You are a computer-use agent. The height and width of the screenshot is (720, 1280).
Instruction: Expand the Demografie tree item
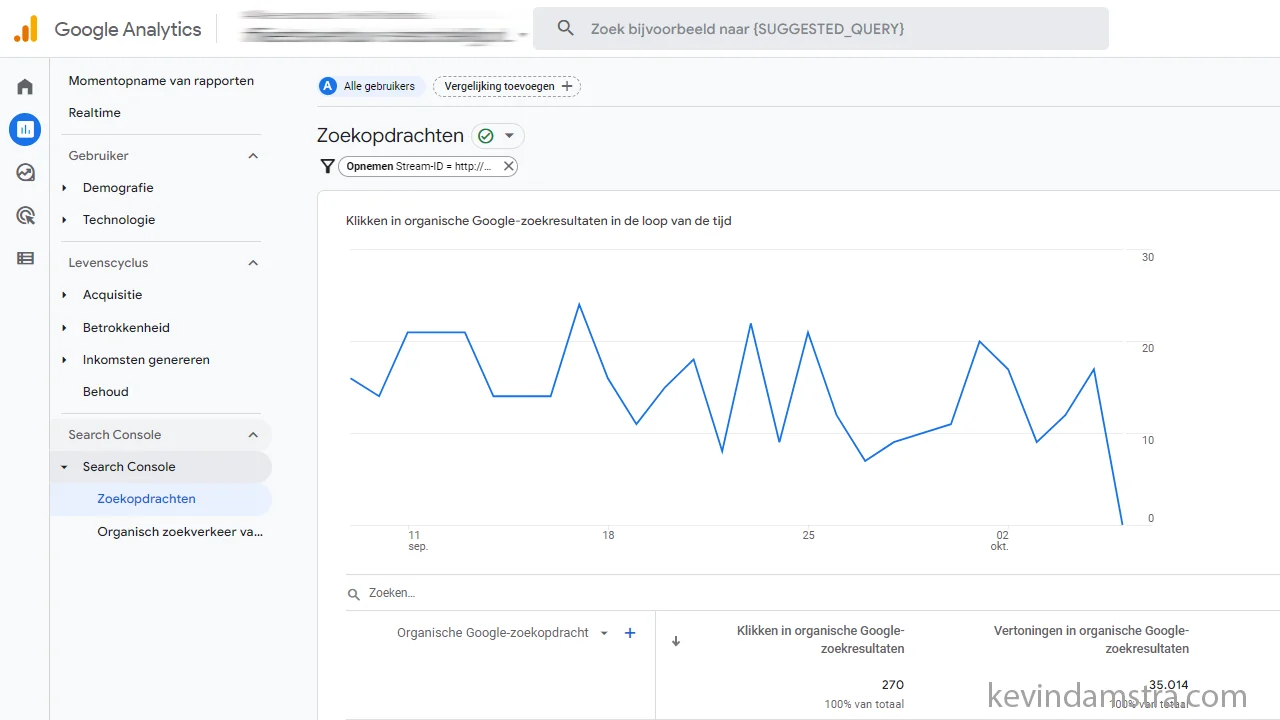[65, 188]
